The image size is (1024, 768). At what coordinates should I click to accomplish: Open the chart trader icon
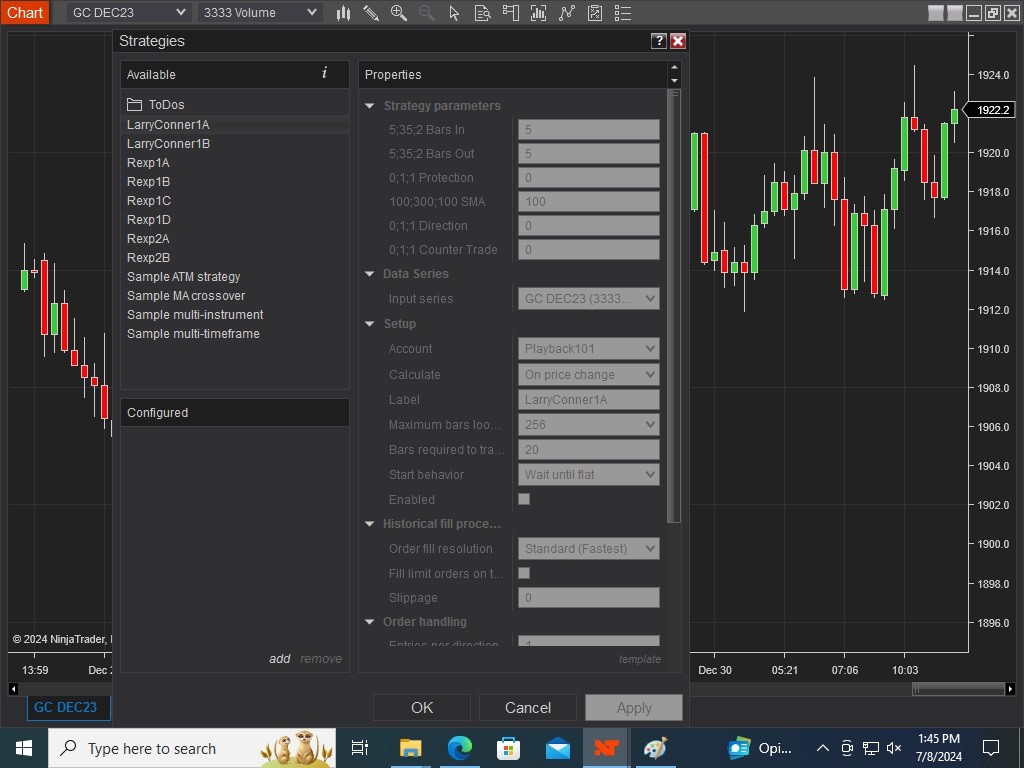tap(510, 12)
